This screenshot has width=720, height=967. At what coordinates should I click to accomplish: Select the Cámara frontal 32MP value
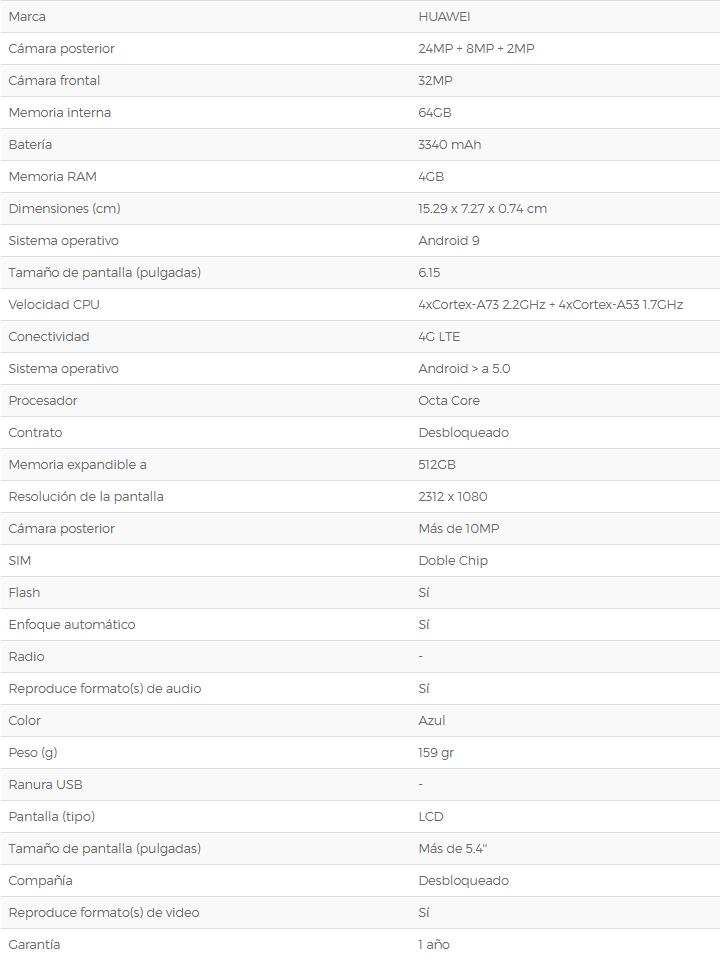[x=435, y=81]
